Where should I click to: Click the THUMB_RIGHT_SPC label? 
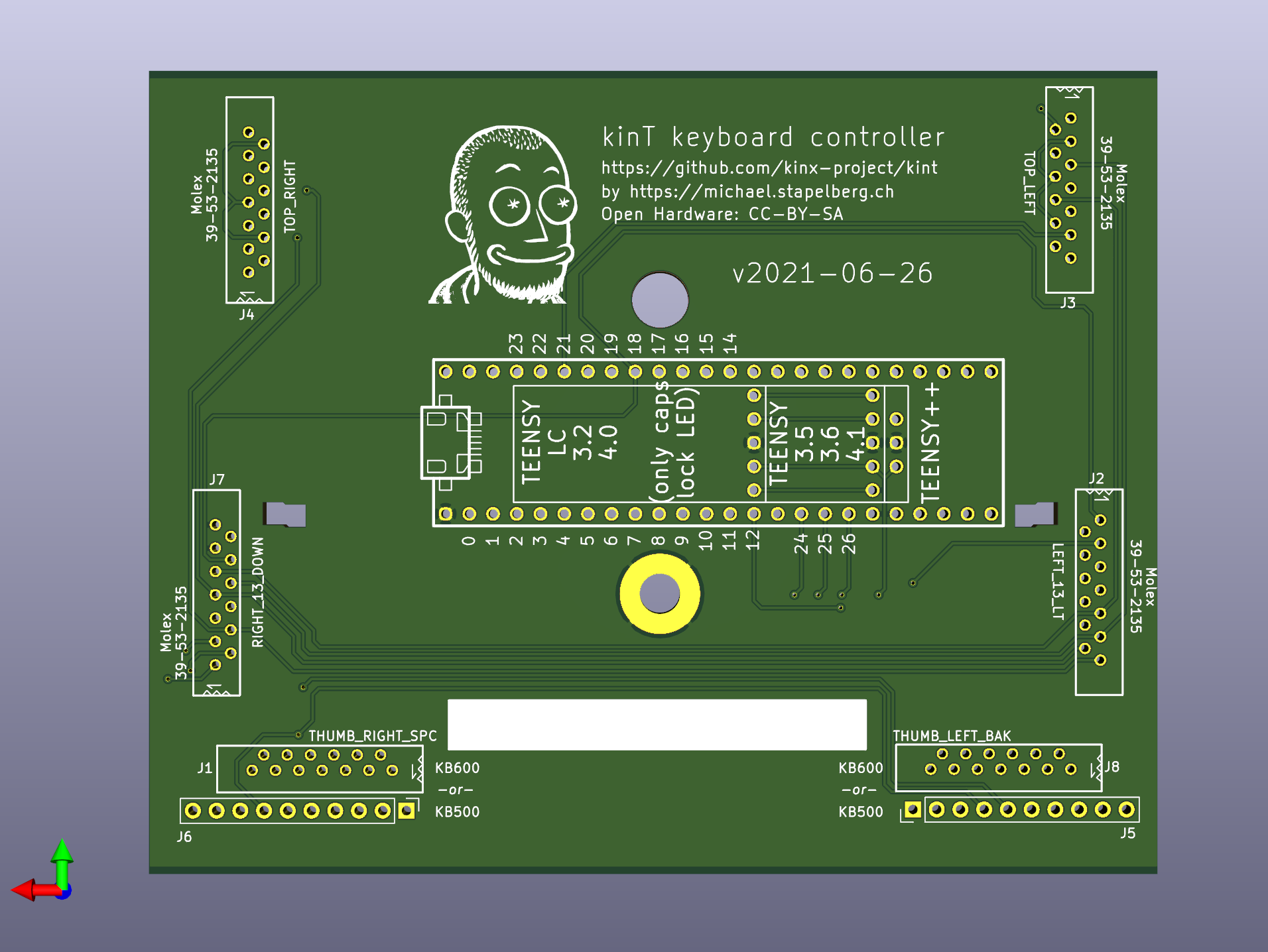click(373, 736)
